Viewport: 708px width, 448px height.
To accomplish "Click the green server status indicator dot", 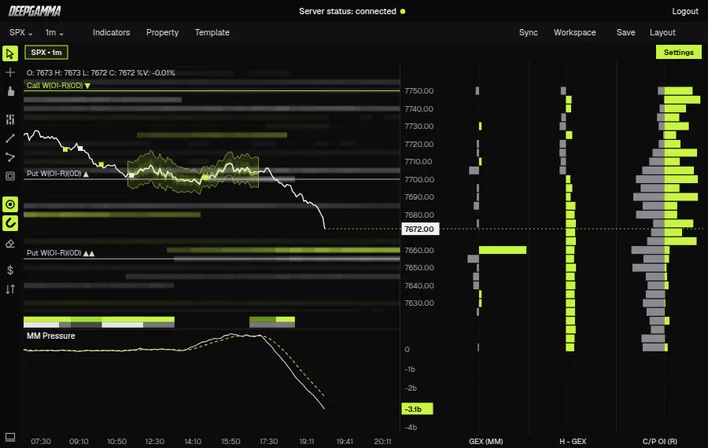I will click(x=403, y=11).
